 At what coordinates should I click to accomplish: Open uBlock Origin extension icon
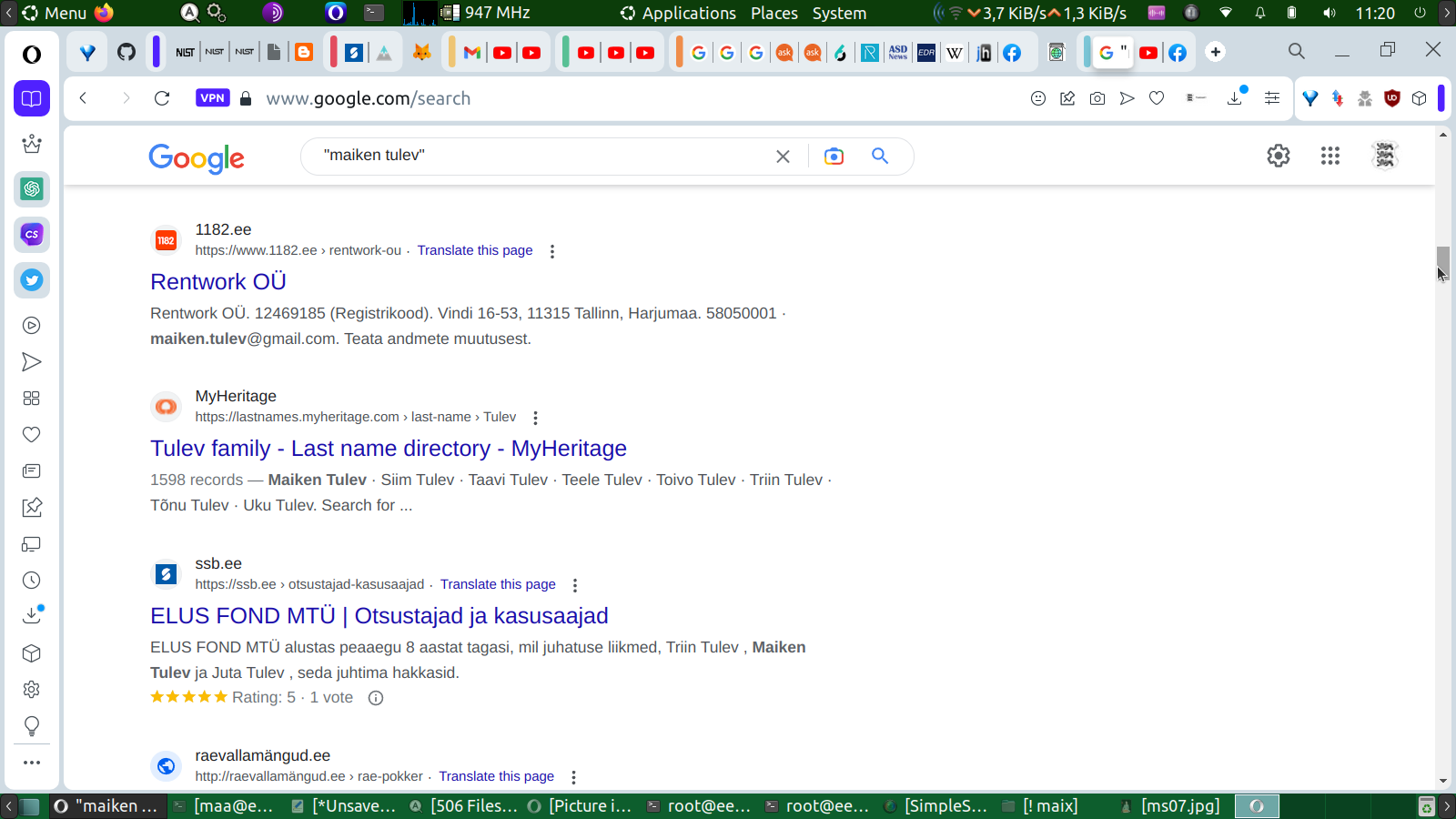1392,98
